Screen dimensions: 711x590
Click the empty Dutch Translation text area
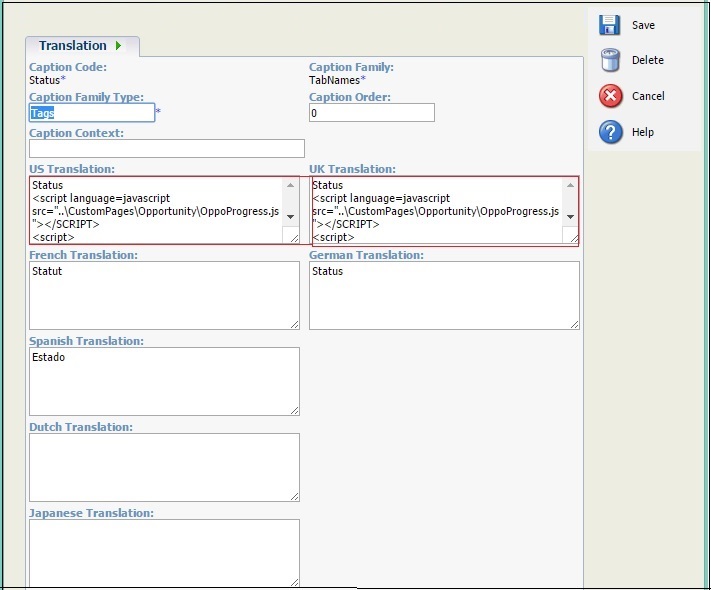pyautogui.click(x=164, y=468)
